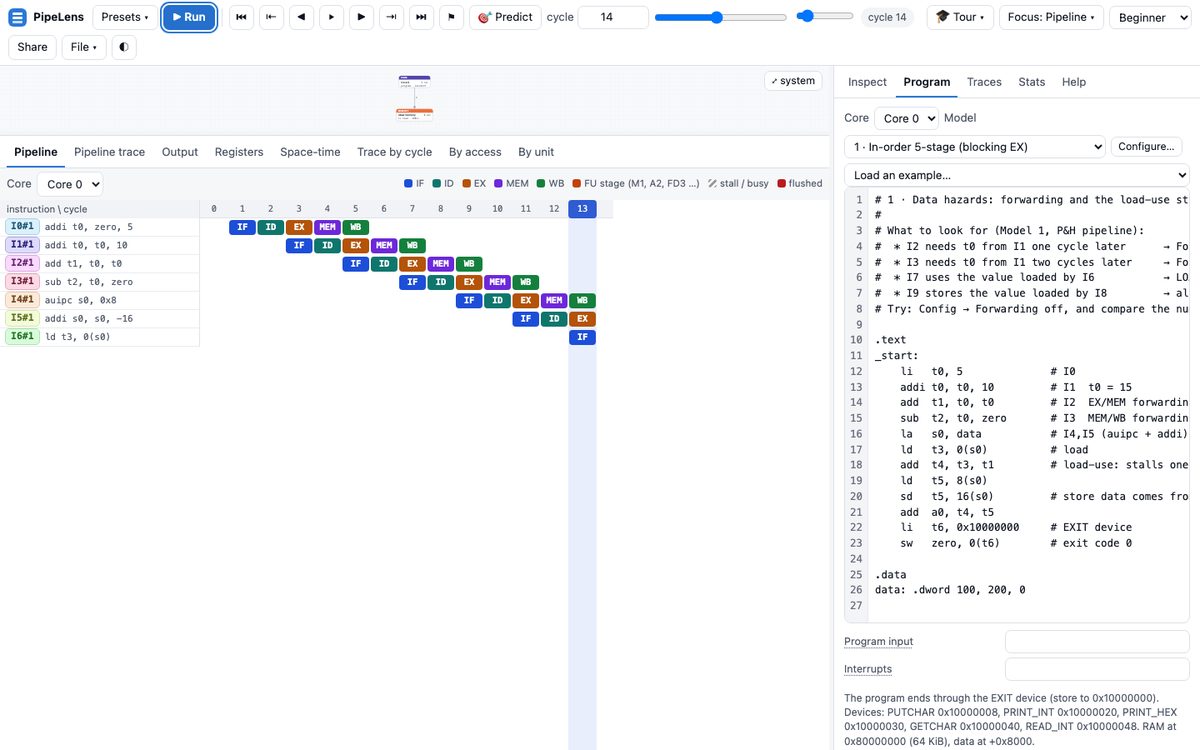Open the Trace by cycle tab

(394, 152)
